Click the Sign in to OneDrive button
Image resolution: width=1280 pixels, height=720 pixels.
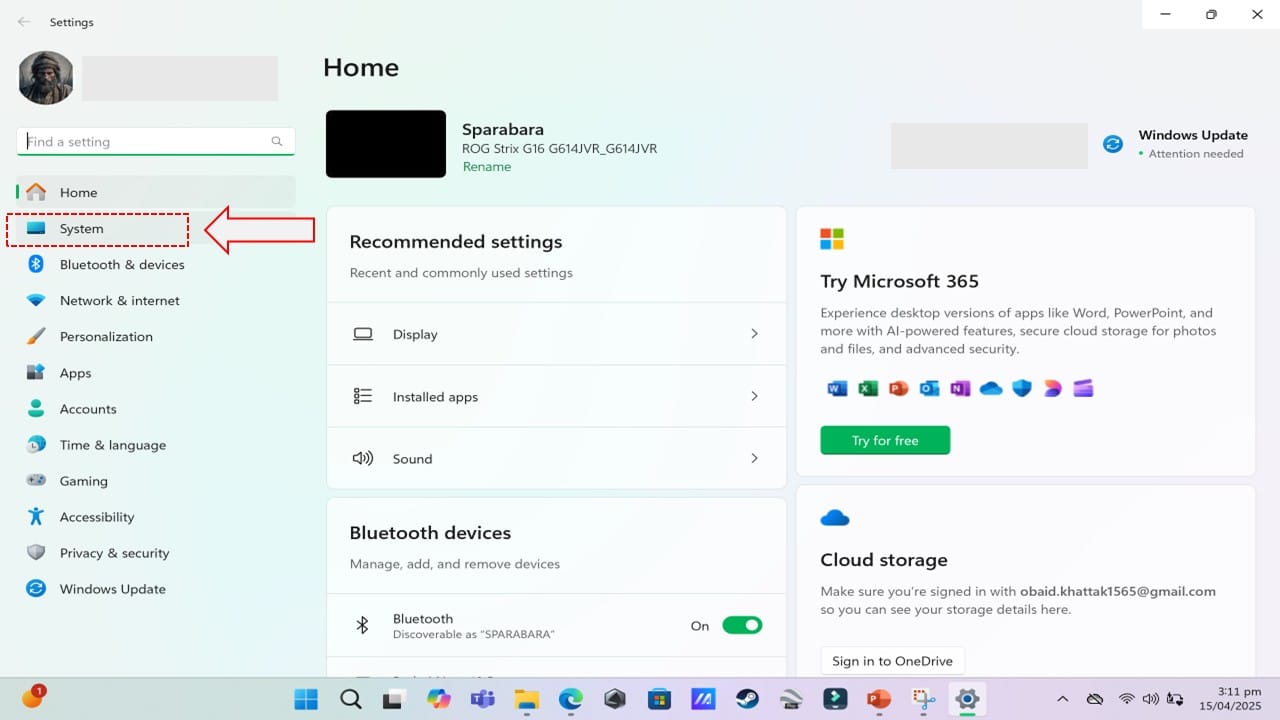coord(893,661)
